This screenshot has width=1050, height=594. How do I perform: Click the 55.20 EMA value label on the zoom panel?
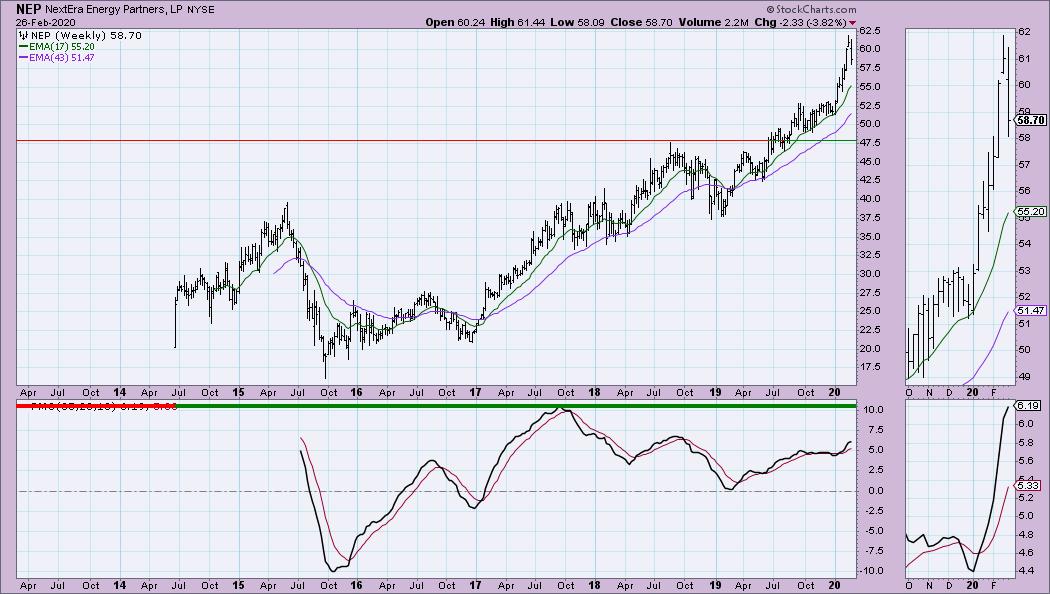[x=1030, y=212]
